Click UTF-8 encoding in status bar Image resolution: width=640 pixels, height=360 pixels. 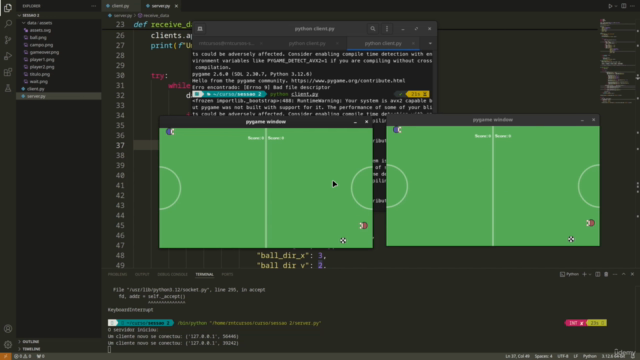point(563,356)
